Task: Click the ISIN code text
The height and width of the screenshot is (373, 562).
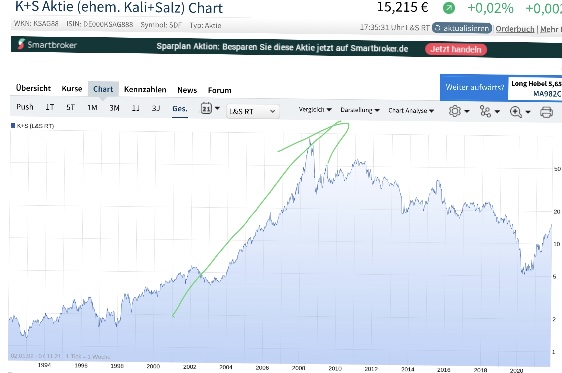Action: click(100, 24)
